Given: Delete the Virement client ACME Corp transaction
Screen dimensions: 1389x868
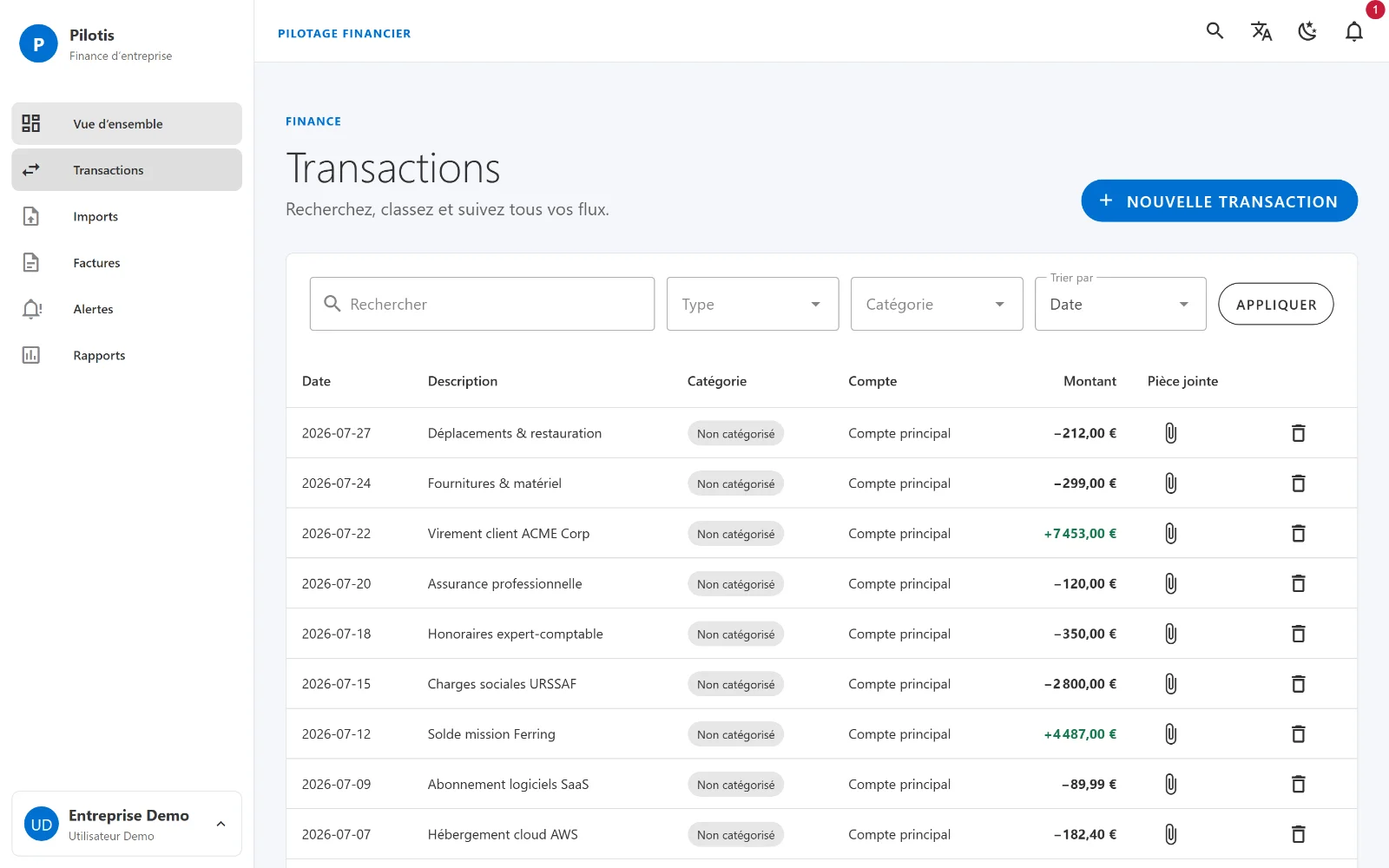Looking at the screenshot, I should tap(1298, 534).
